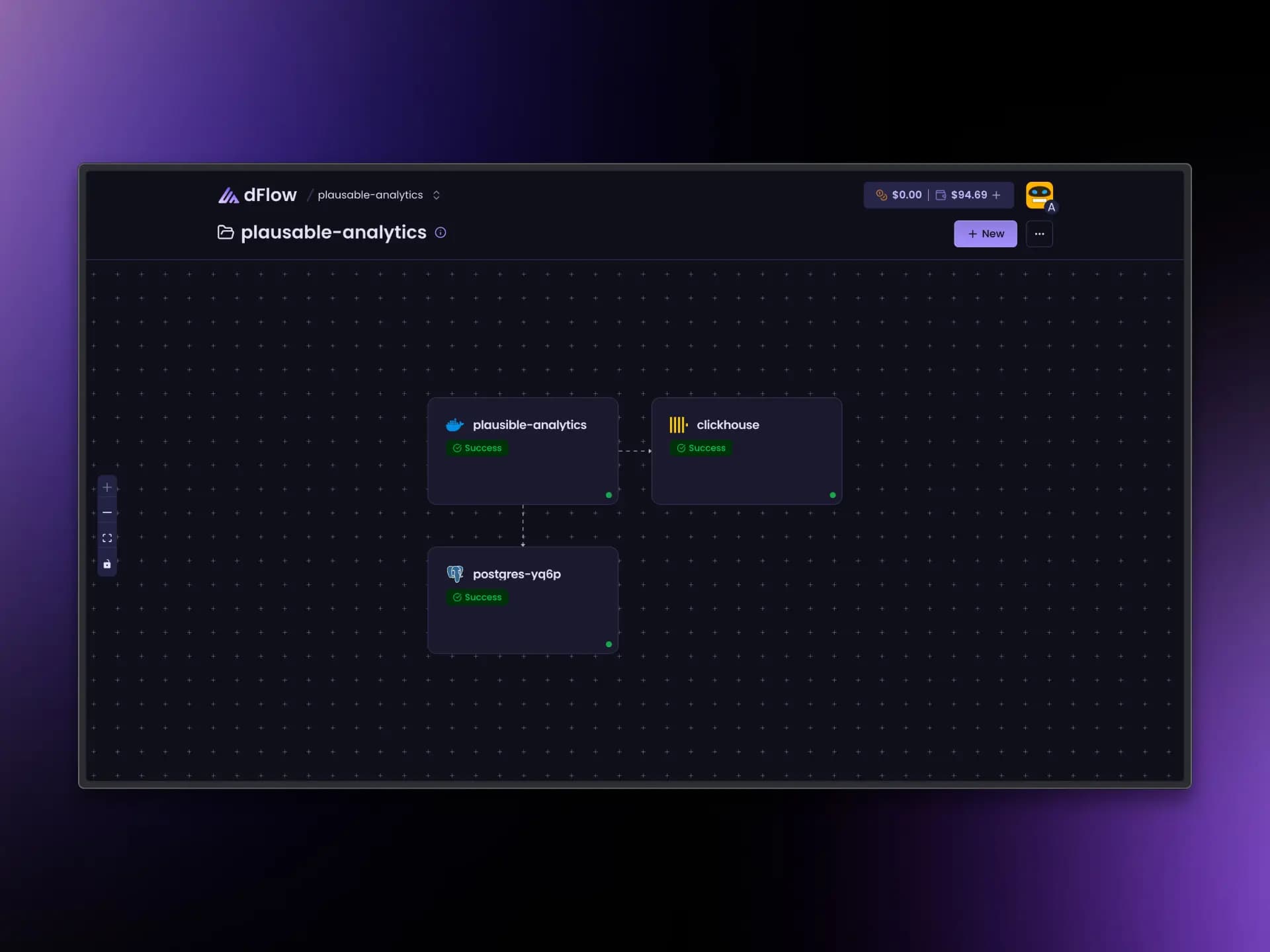Screen dimensions: 1270x952
Task: Open the plausable-analytics folder icon
Action: [x=226, y=233]
